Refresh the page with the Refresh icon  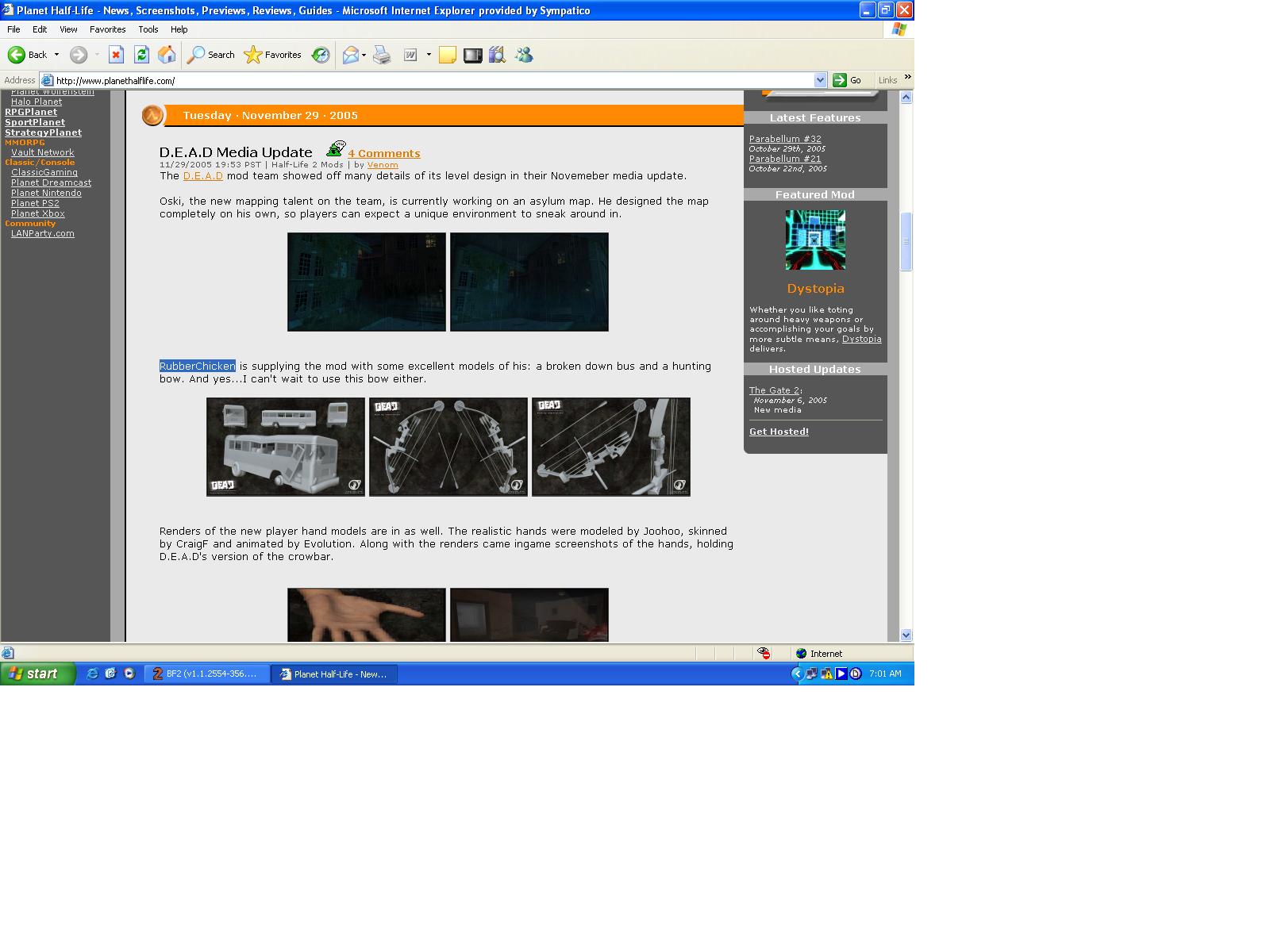pyautogui.click(x=141, y=55)
